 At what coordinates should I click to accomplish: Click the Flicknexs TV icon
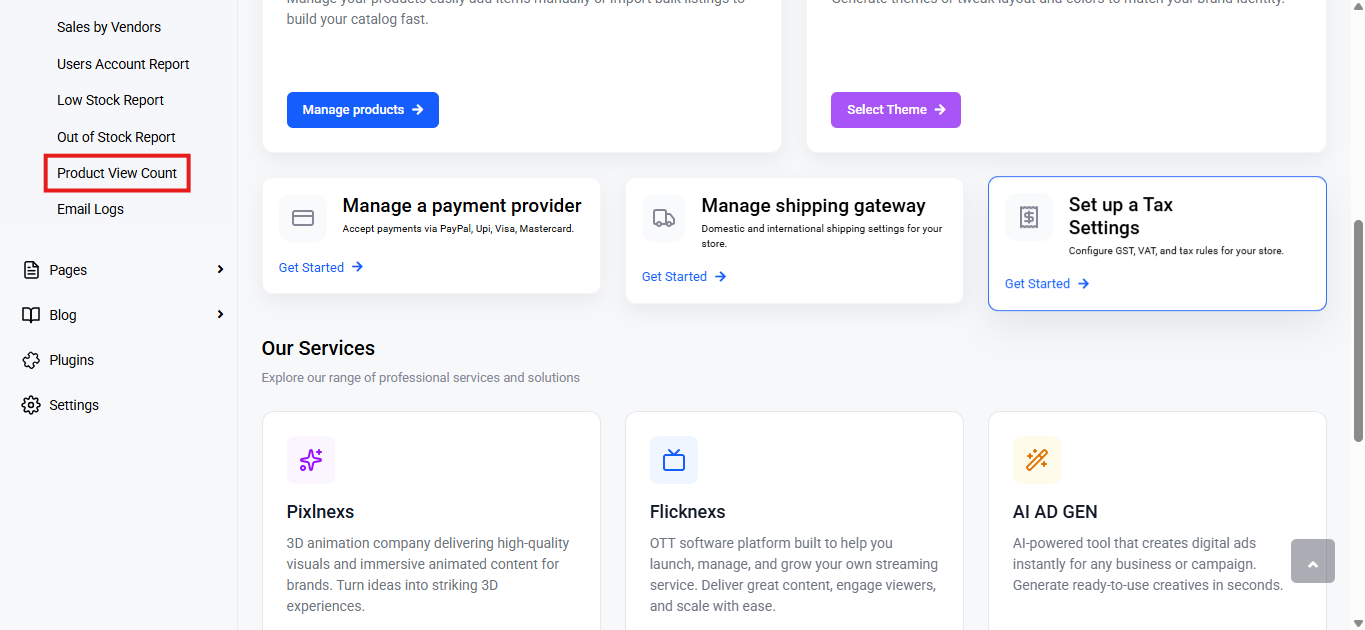674,460
